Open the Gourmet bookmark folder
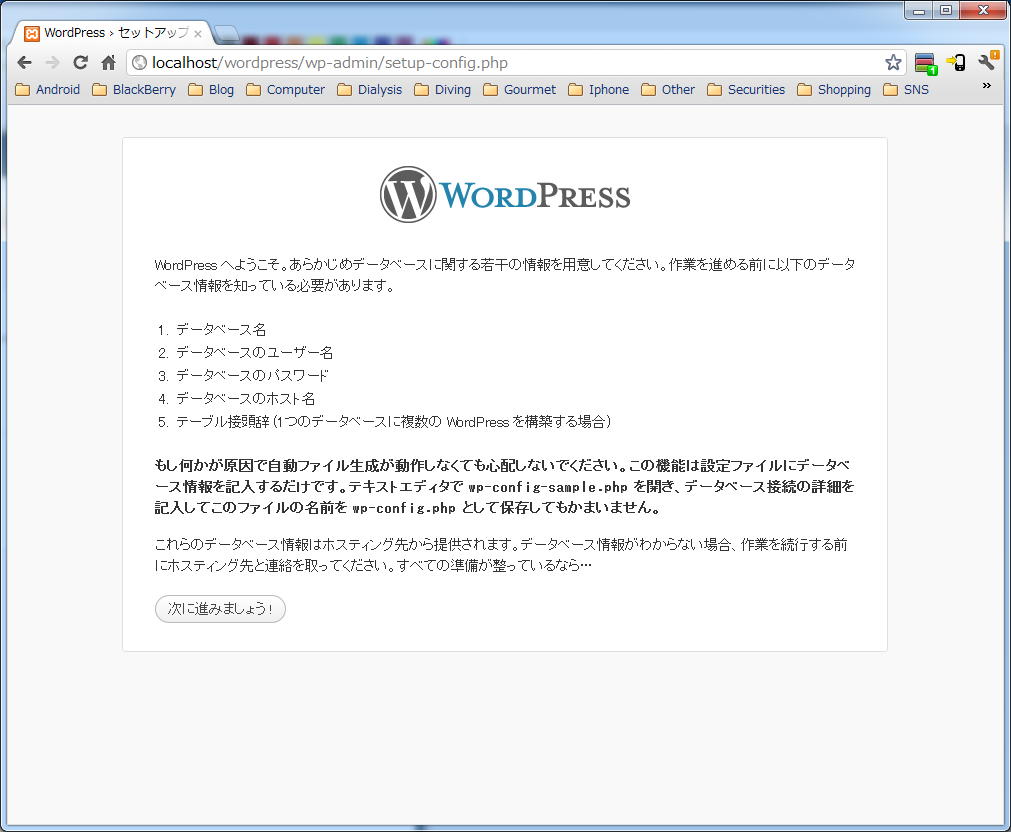 (x=519, y=90)
